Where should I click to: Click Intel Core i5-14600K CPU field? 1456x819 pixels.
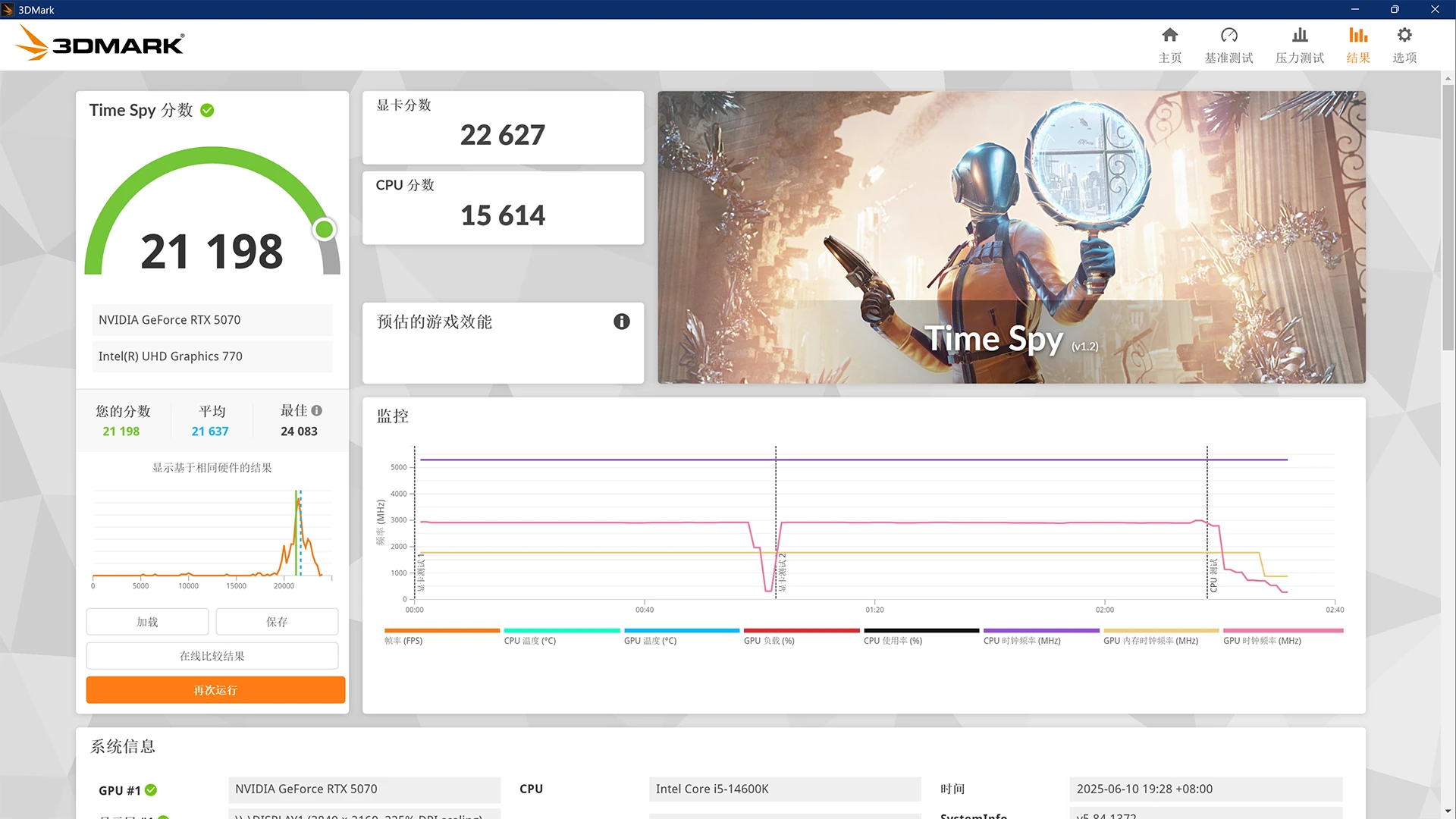pyautogui.click(x=785, y=789)
